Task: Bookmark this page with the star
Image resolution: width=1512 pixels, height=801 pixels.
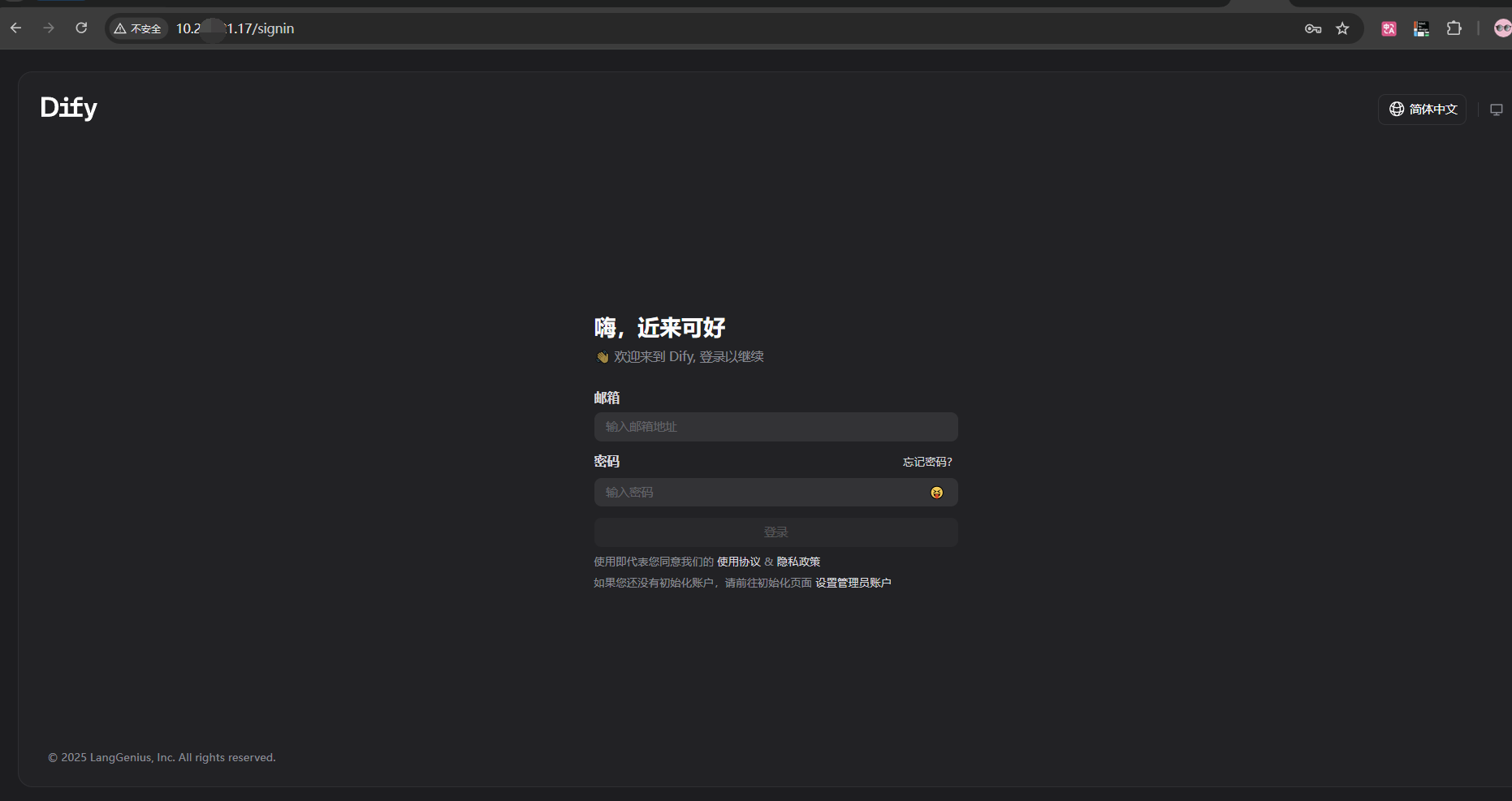Action: click(x=1342, y=28)
